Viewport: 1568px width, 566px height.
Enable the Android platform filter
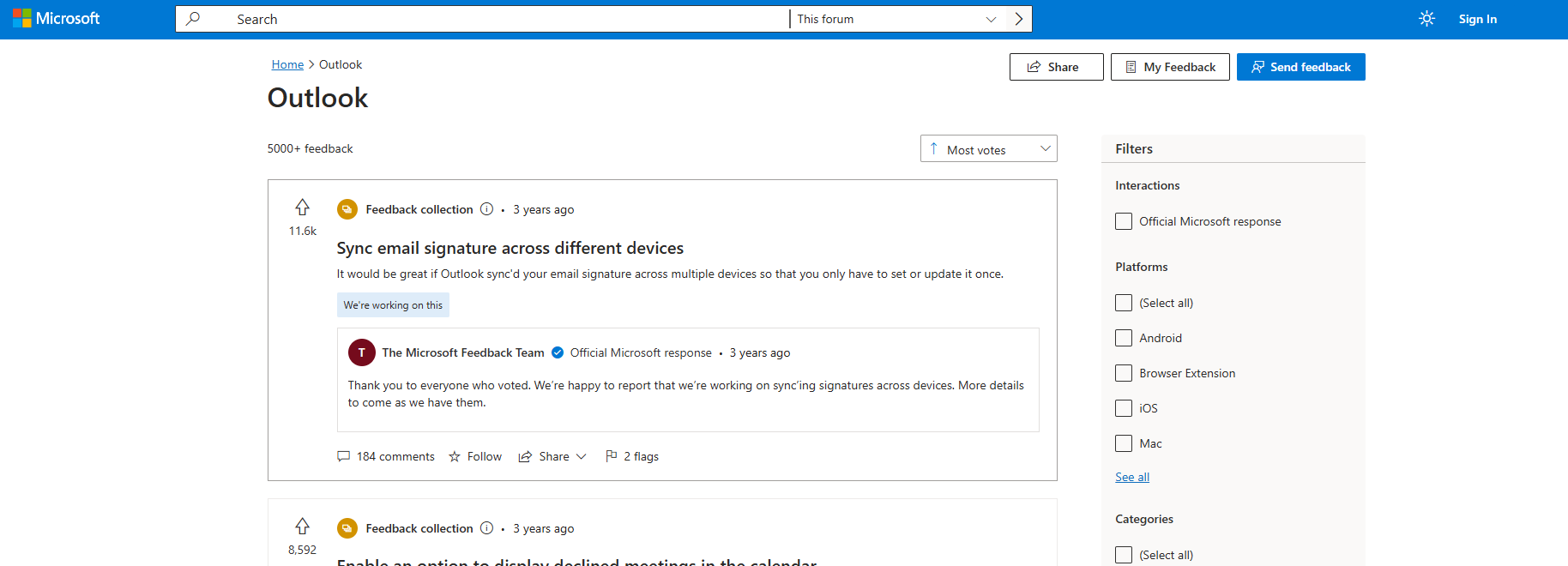[x=1124, y=338]
